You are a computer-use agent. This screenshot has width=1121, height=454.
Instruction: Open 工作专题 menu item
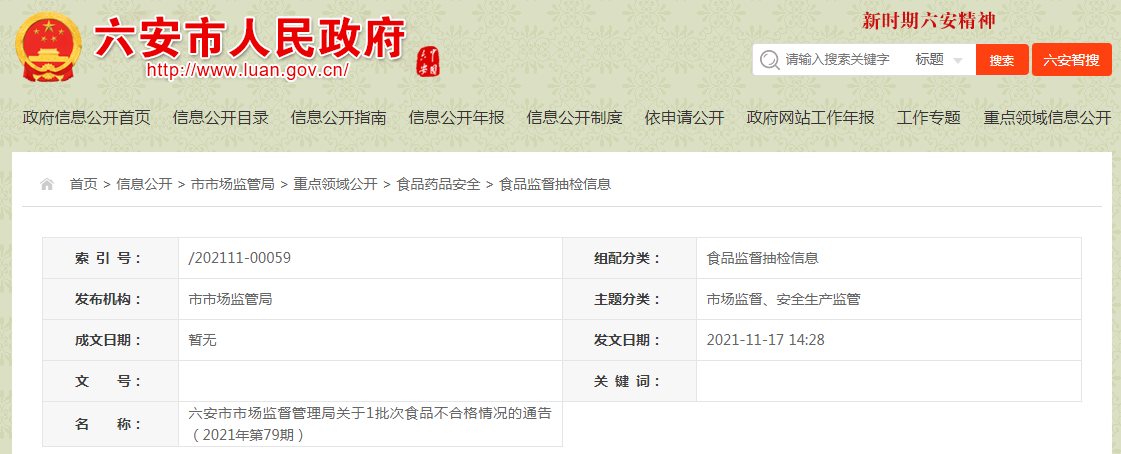pyautogui.click(x=929, y=118)
